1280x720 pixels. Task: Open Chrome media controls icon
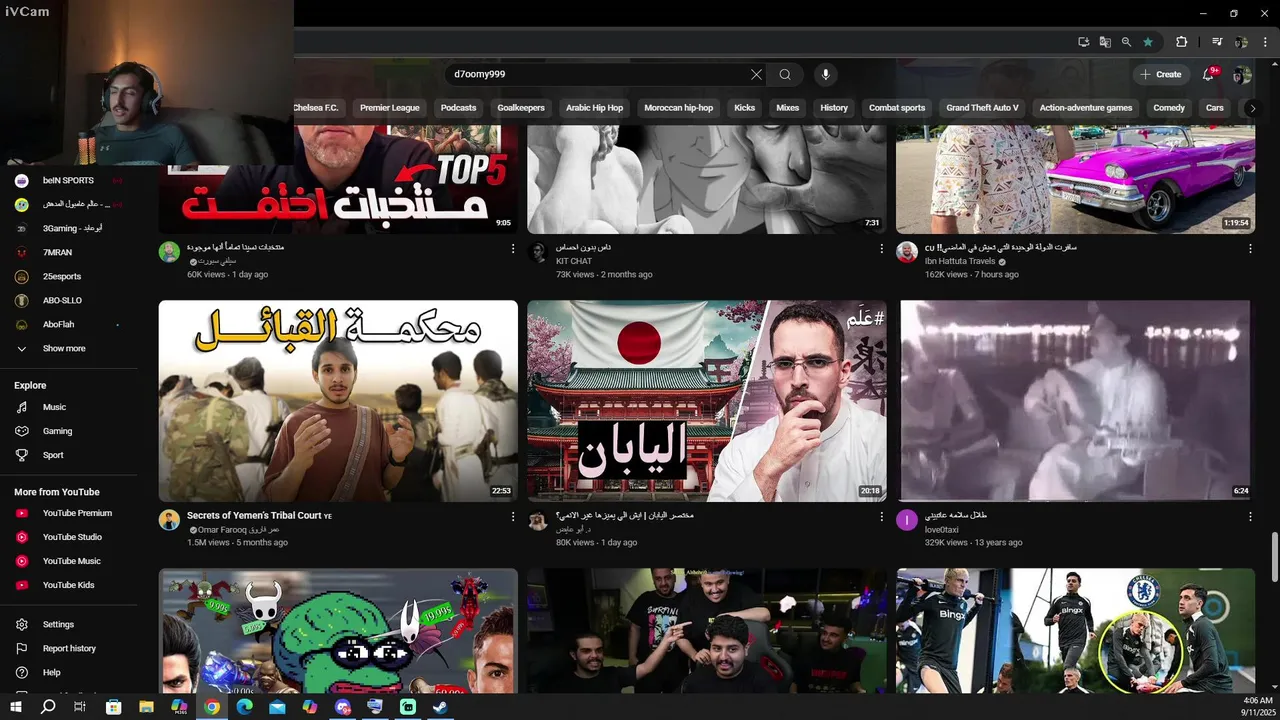(1217, 42)
